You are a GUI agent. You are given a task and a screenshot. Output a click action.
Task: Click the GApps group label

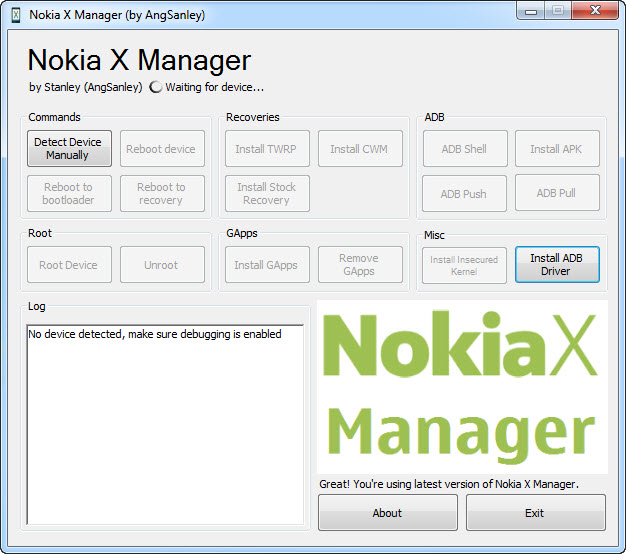point(242,233)
